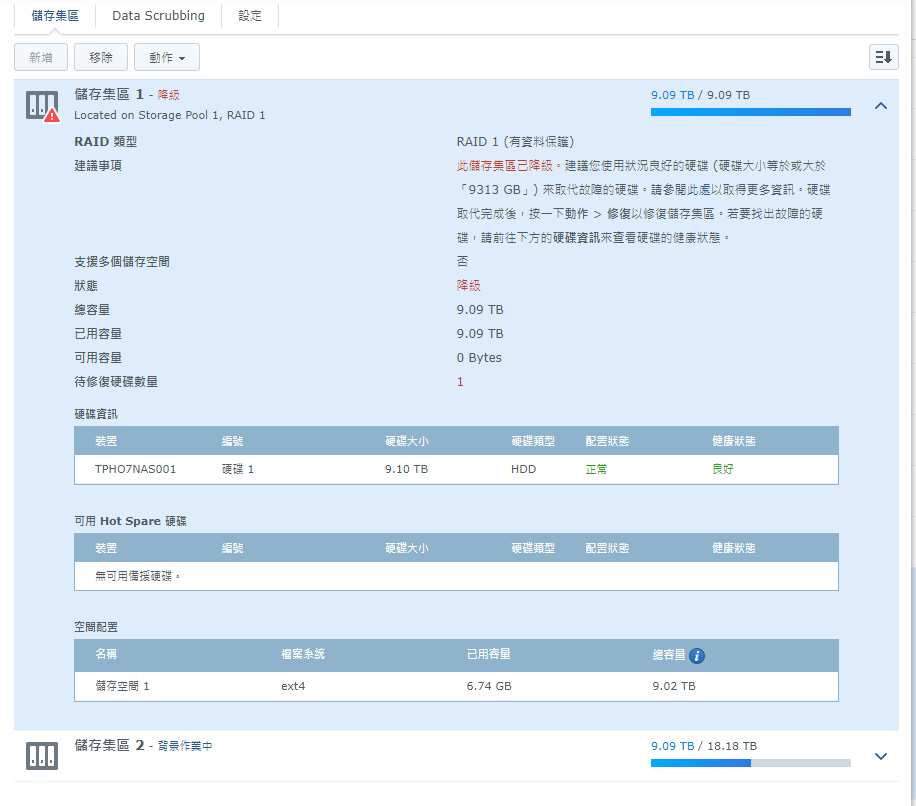Open the 設定 tab
The height and width of the screenshot is (806, 916).
[x=250, y=16]
